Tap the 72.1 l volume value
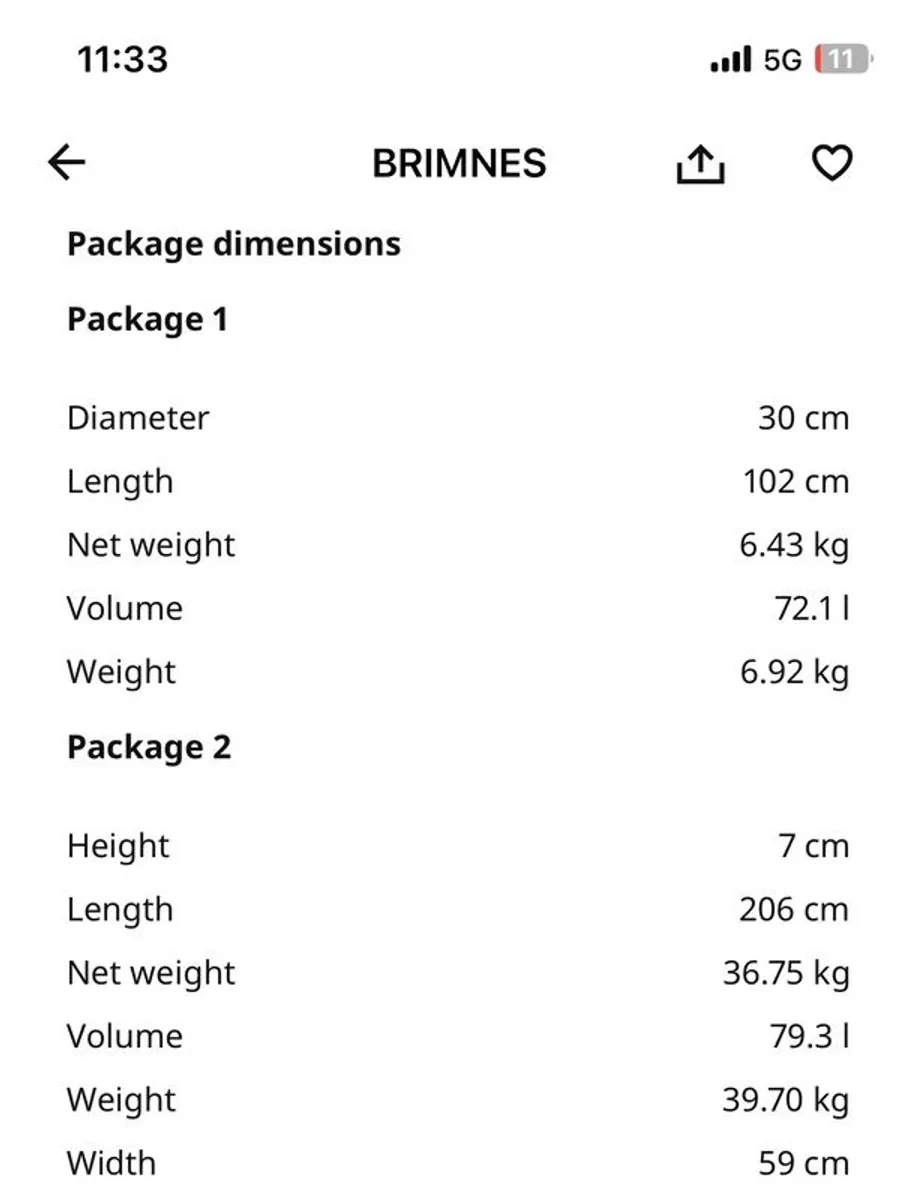917x1200 pixels. [812, 608]
